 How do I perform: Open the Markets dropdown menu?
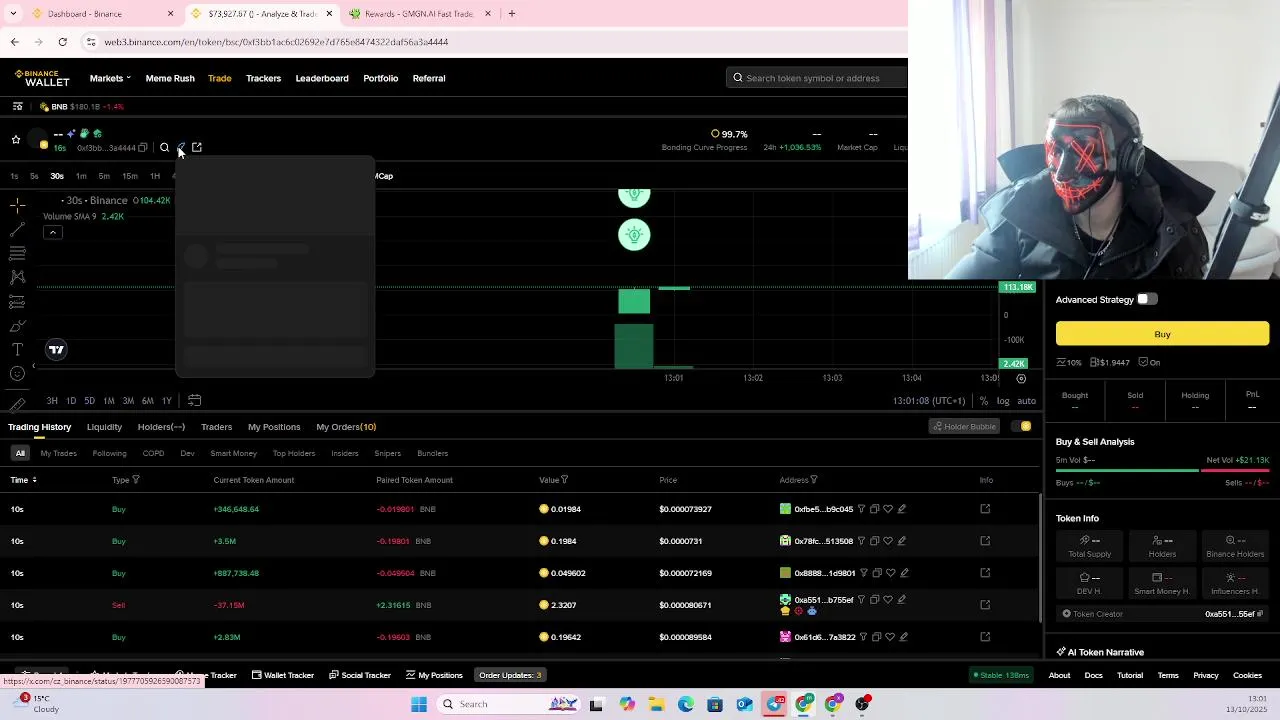[110, 78]
